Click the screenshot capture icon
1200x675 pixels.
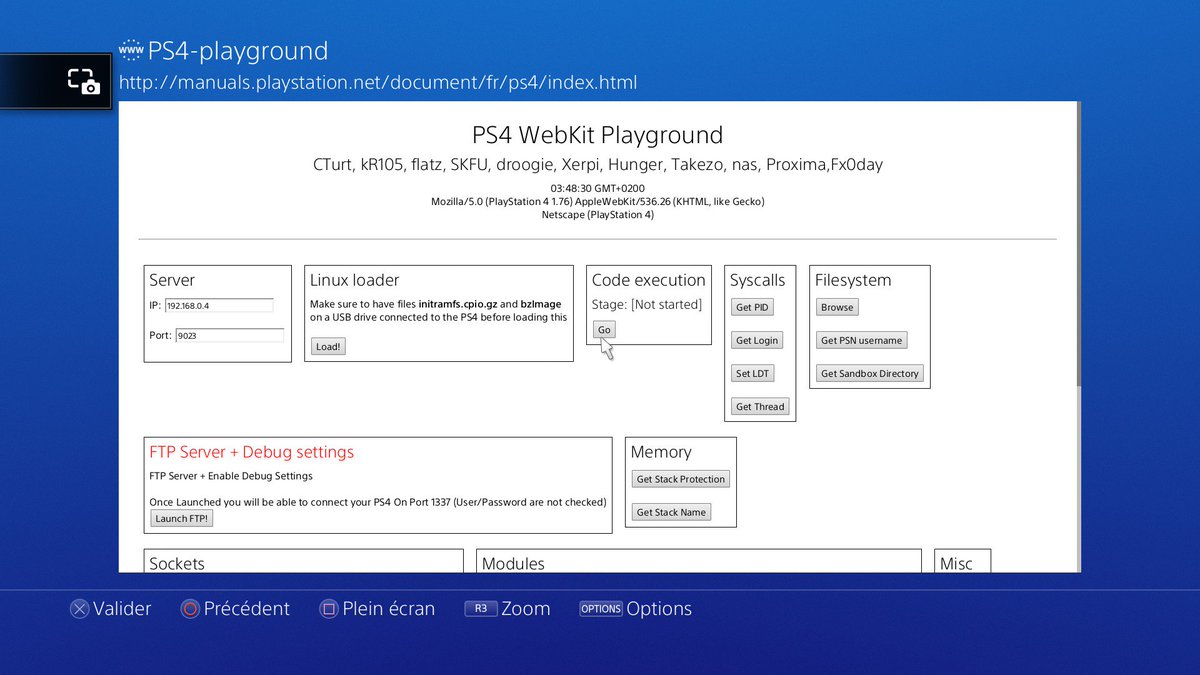click(83, 81)
